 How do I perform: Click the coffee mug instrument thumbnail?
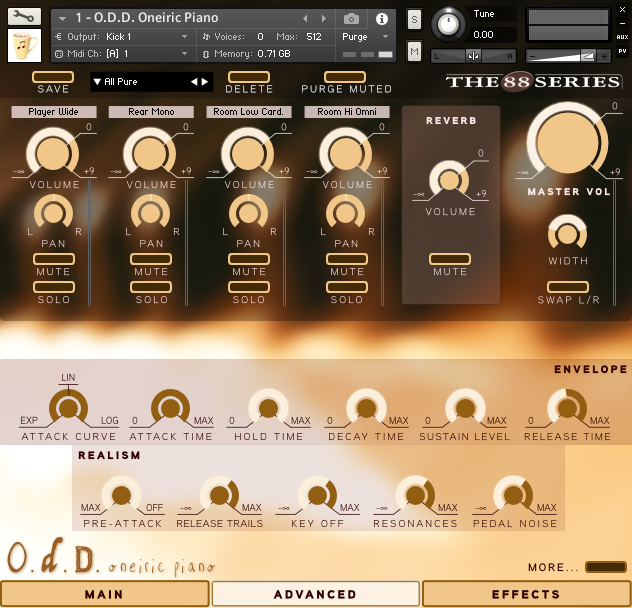coord(24,46)
